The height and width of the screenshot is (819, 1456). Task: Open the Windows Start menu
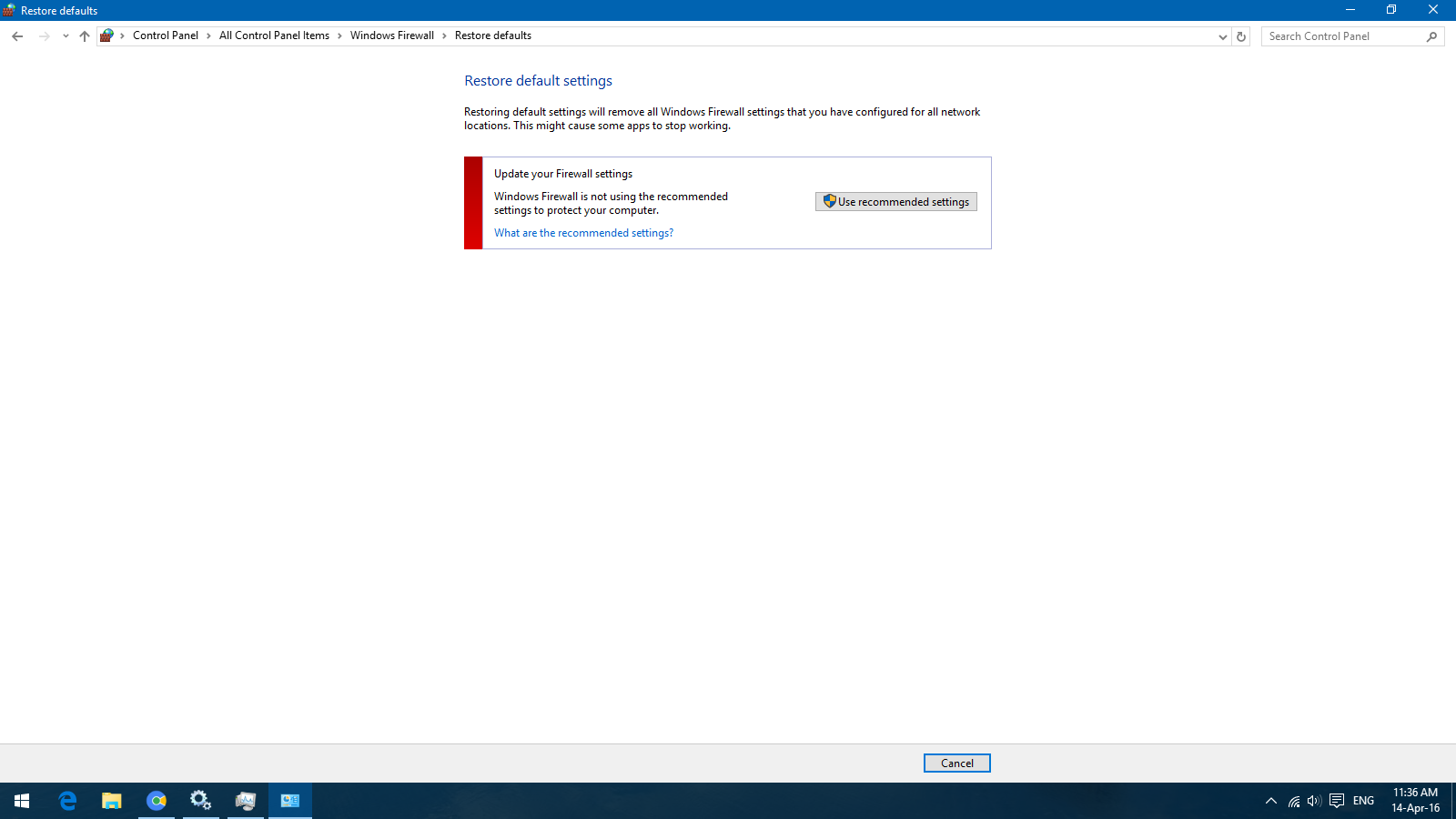pyautogui.click(x=22, y=801)
